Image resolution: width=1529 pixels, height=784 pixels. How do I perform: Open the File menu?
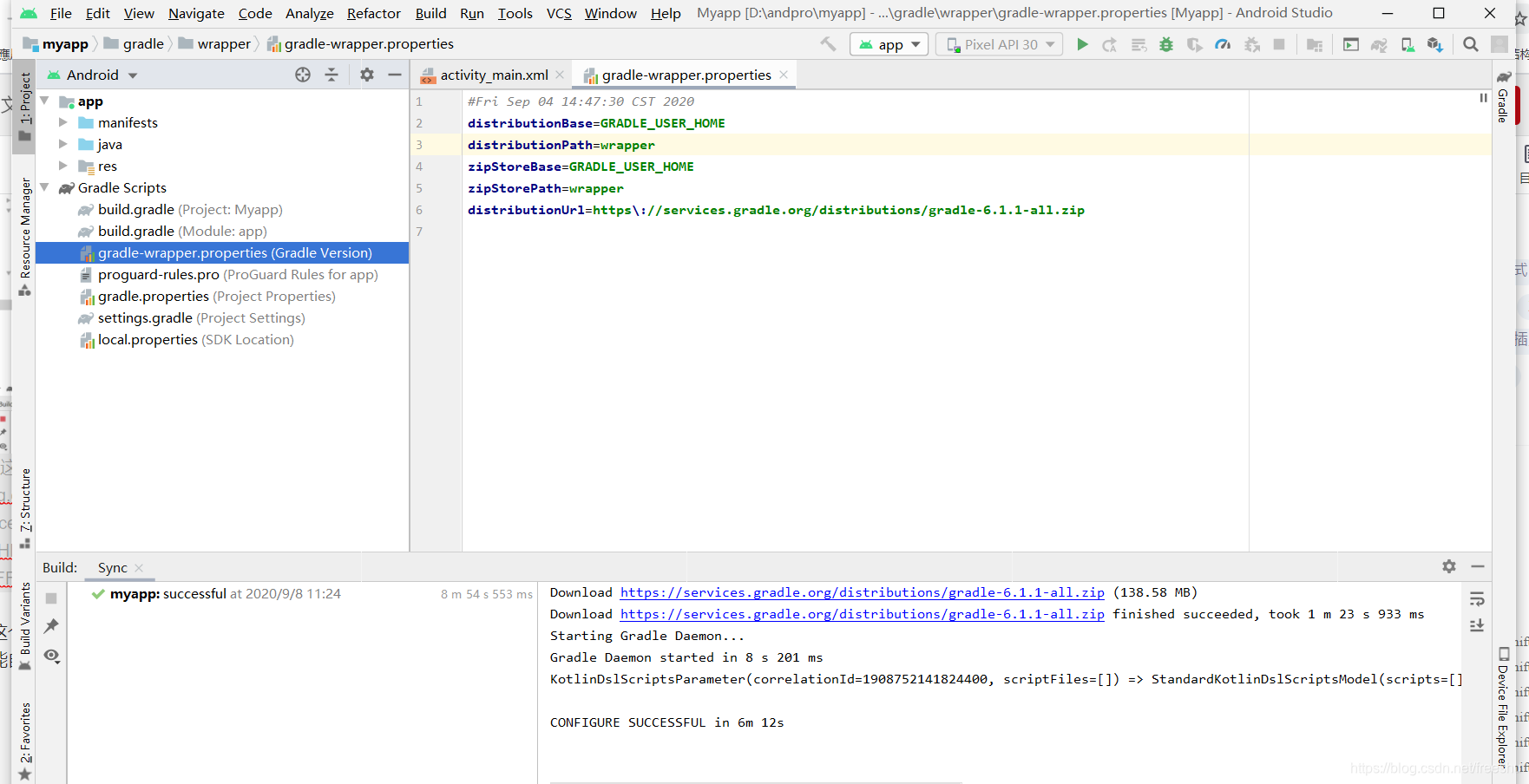click(61, 13)
